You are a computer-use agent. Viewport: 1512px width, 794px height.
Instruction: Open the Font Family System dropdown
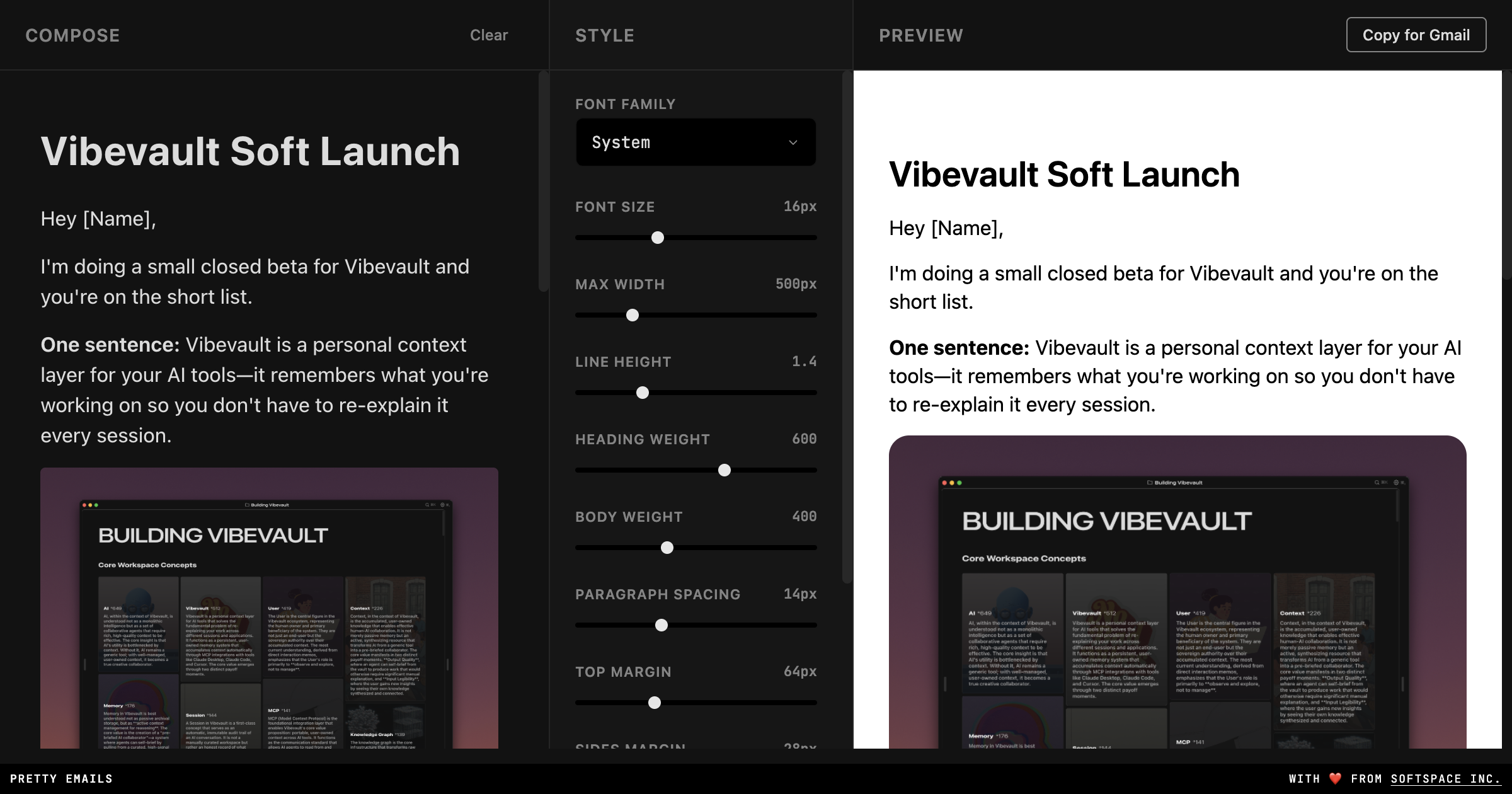(695, 142)
